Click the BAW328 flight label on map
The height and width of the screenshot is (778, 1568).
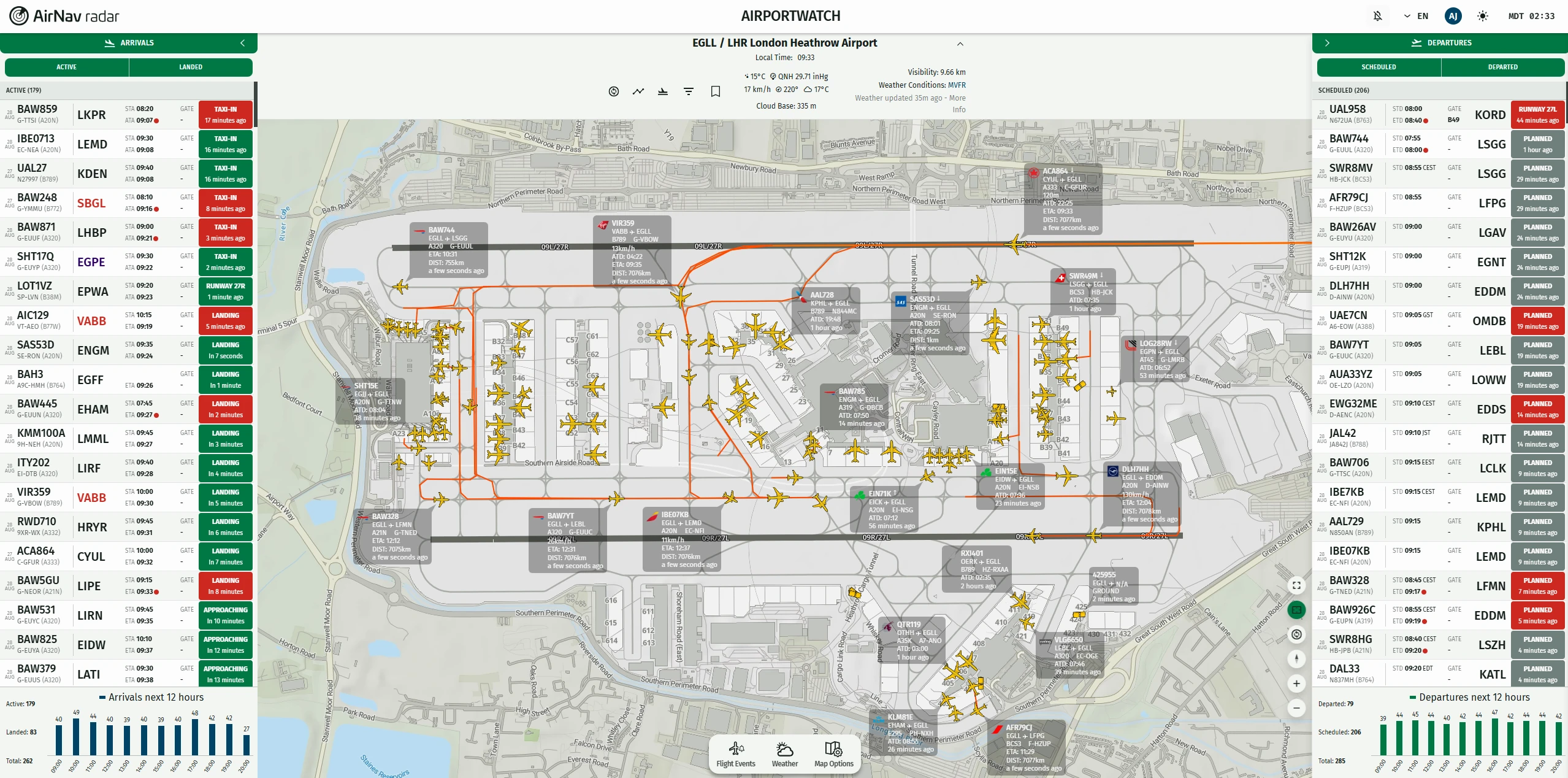393,537
